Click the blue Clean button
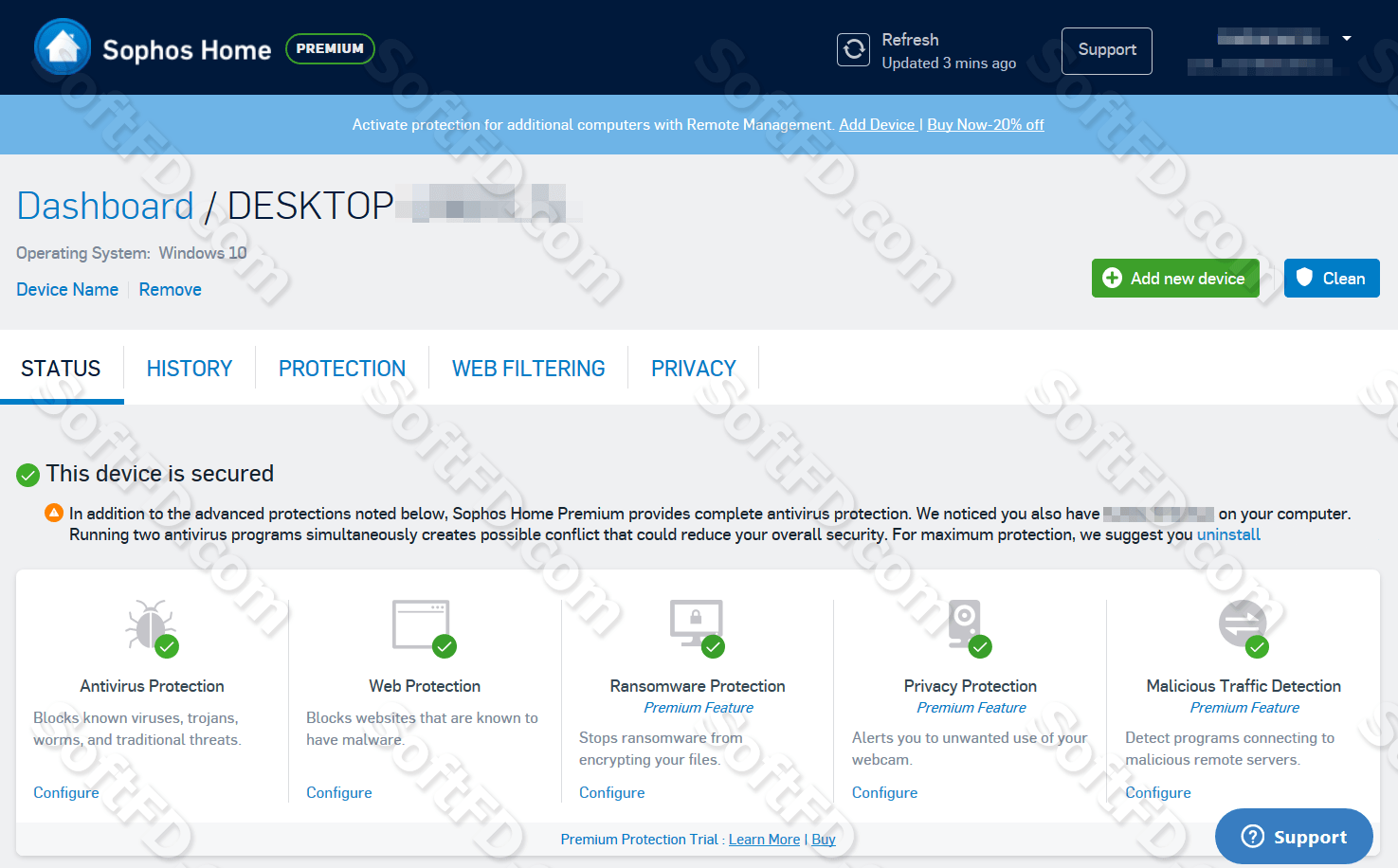Image resolution: width=1398 pixels, height=868 pixels. (x=1332, y=279)
